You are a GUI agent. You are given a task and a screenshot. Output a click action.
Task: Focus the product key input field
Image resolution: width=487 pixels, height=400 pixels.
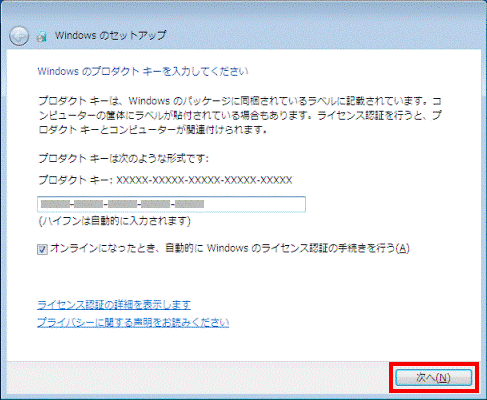click(x=171, y=204)
